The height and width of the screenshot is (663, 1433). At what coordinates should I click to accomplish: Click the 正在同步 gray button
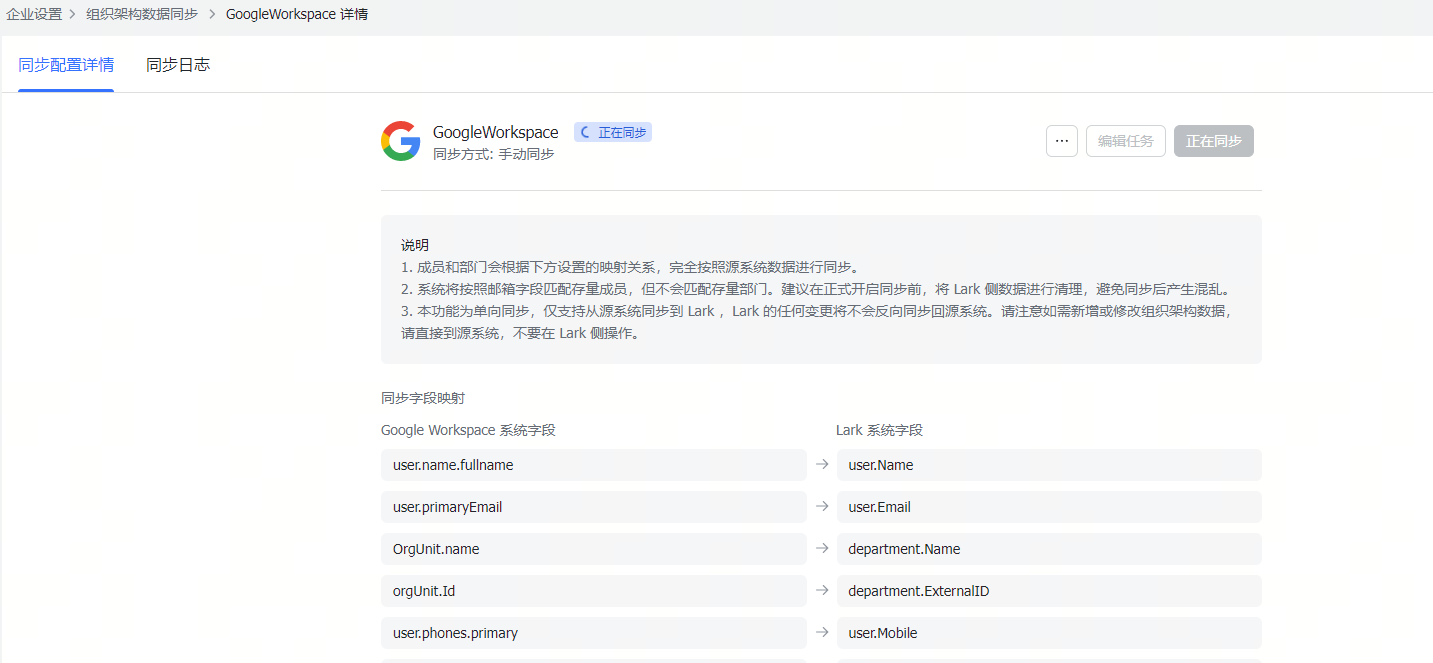click(x=1214, y=141)
